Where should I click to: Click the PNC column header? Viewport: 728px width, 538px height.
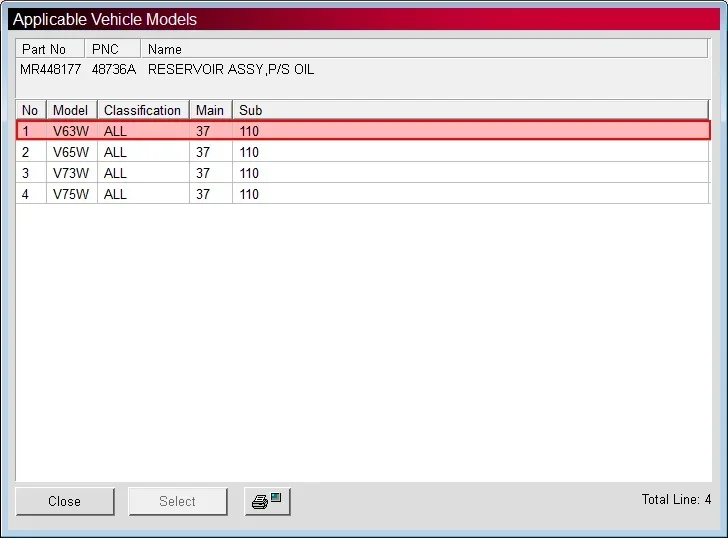[x=113, y=49]
